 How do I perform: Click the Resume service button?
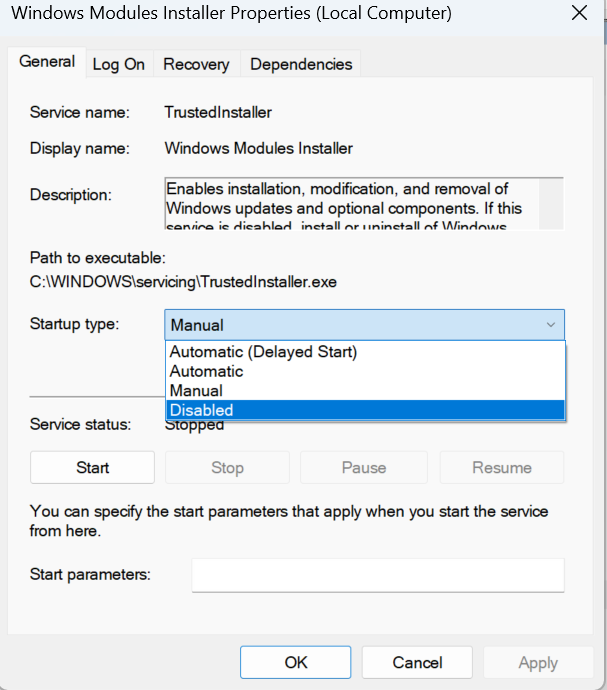tap(502, 467)
